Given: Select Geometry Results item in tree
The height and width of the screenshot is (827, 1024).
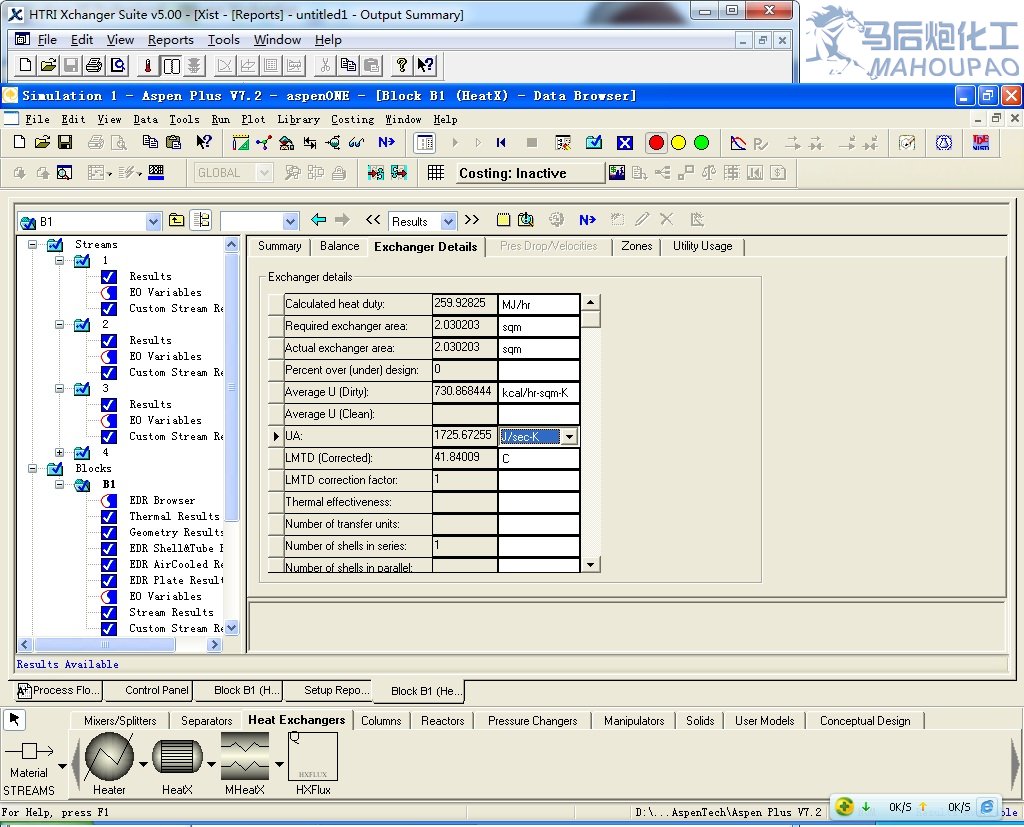Looking at the screenshot, I should coord(176,532).
